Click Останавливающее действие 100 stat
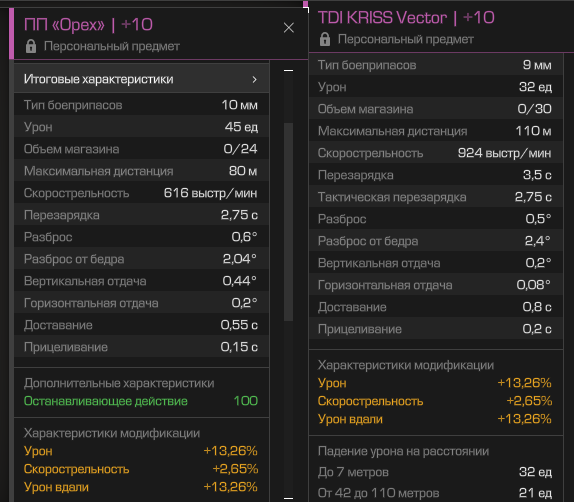 (x=141, y=401)
